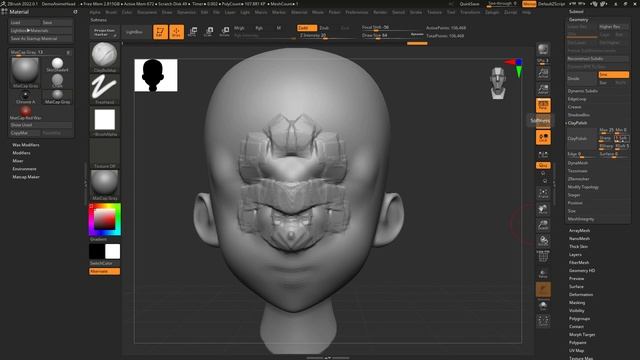Screen dimensions: 640x360
Task: Expand the Matcap Maker section
Action: coord(26,177)
